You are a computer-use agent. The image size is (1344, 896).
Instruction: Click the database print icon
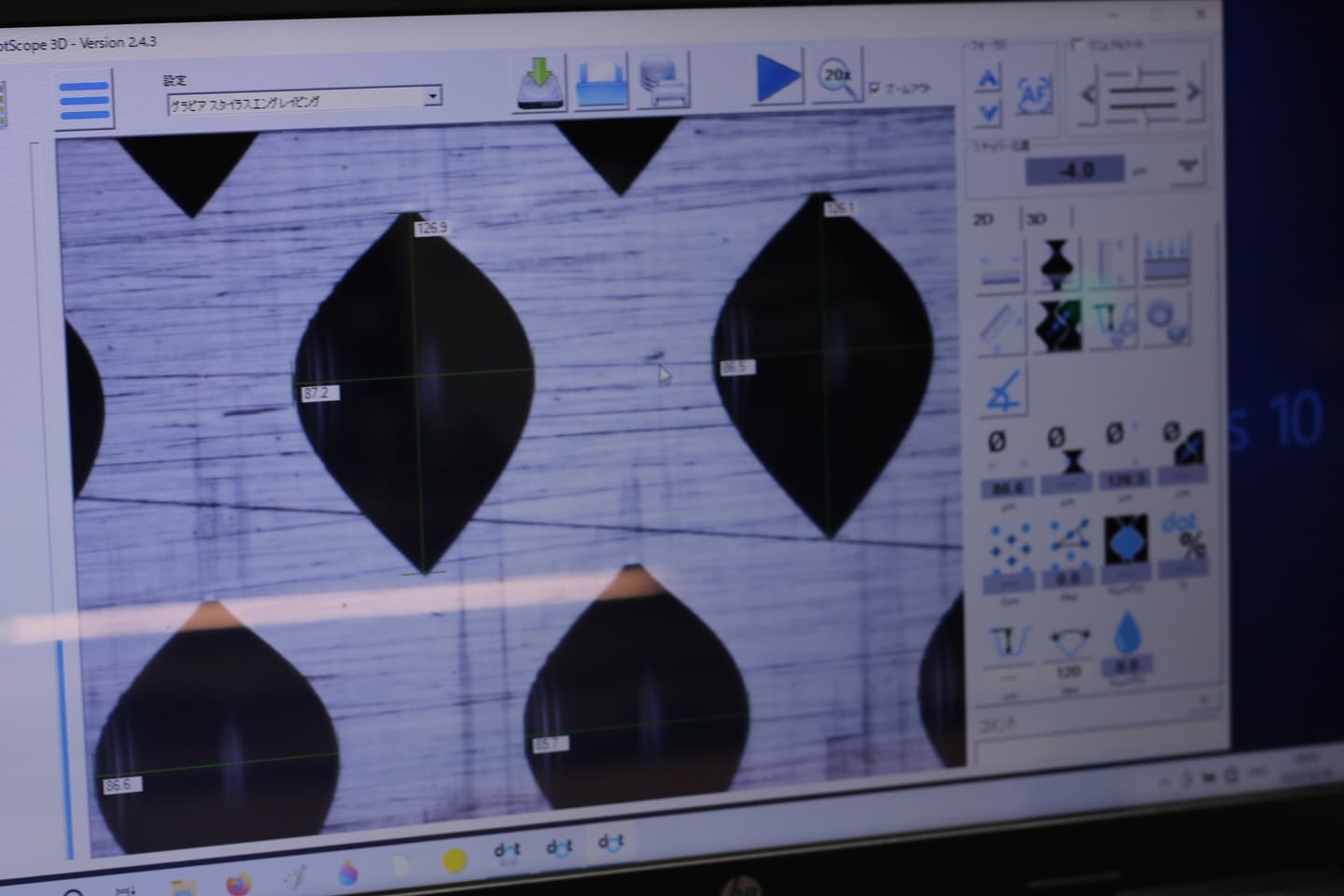(664, 81)
